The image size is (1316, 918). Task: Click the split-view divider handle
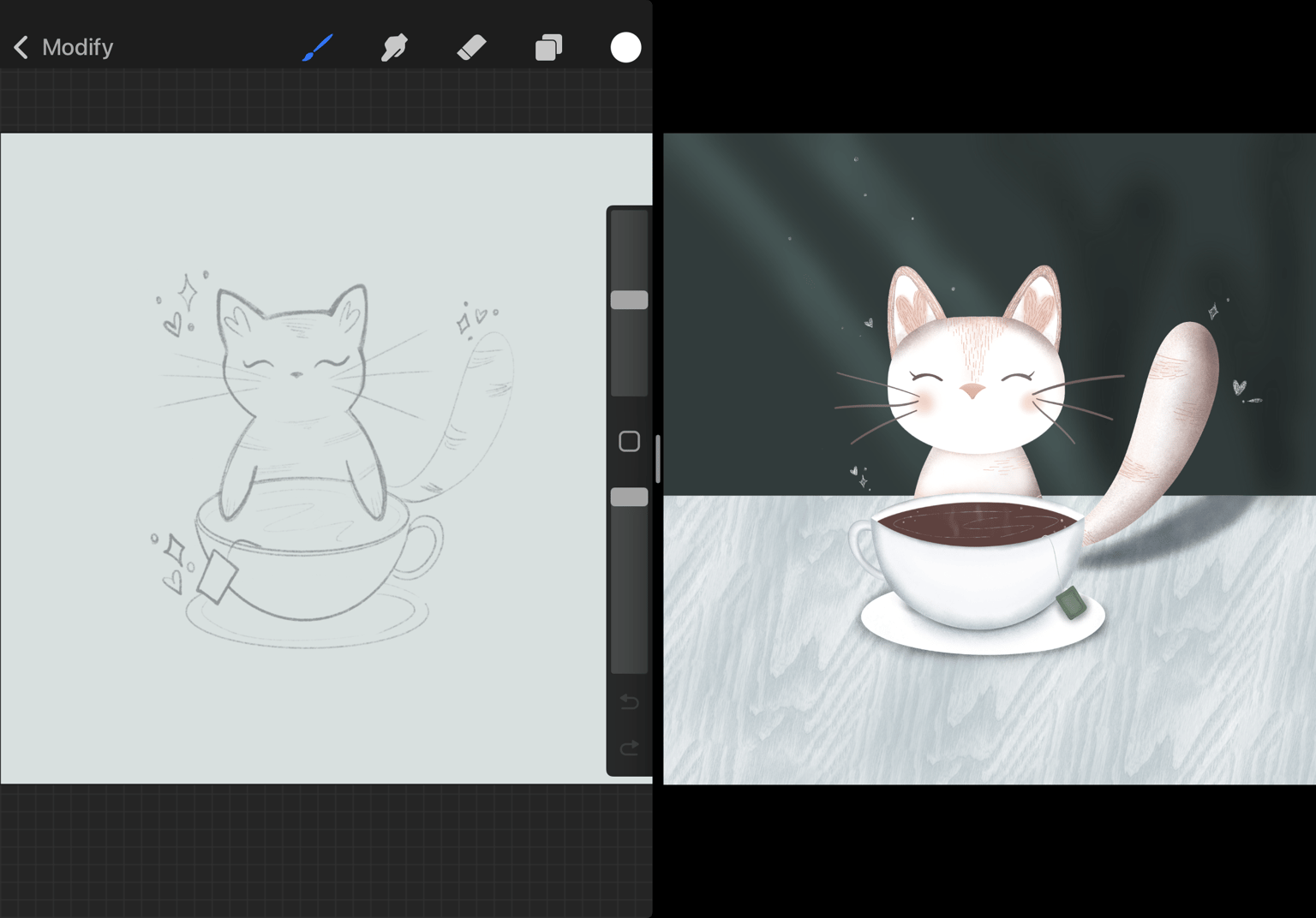[x=658, y=459]
